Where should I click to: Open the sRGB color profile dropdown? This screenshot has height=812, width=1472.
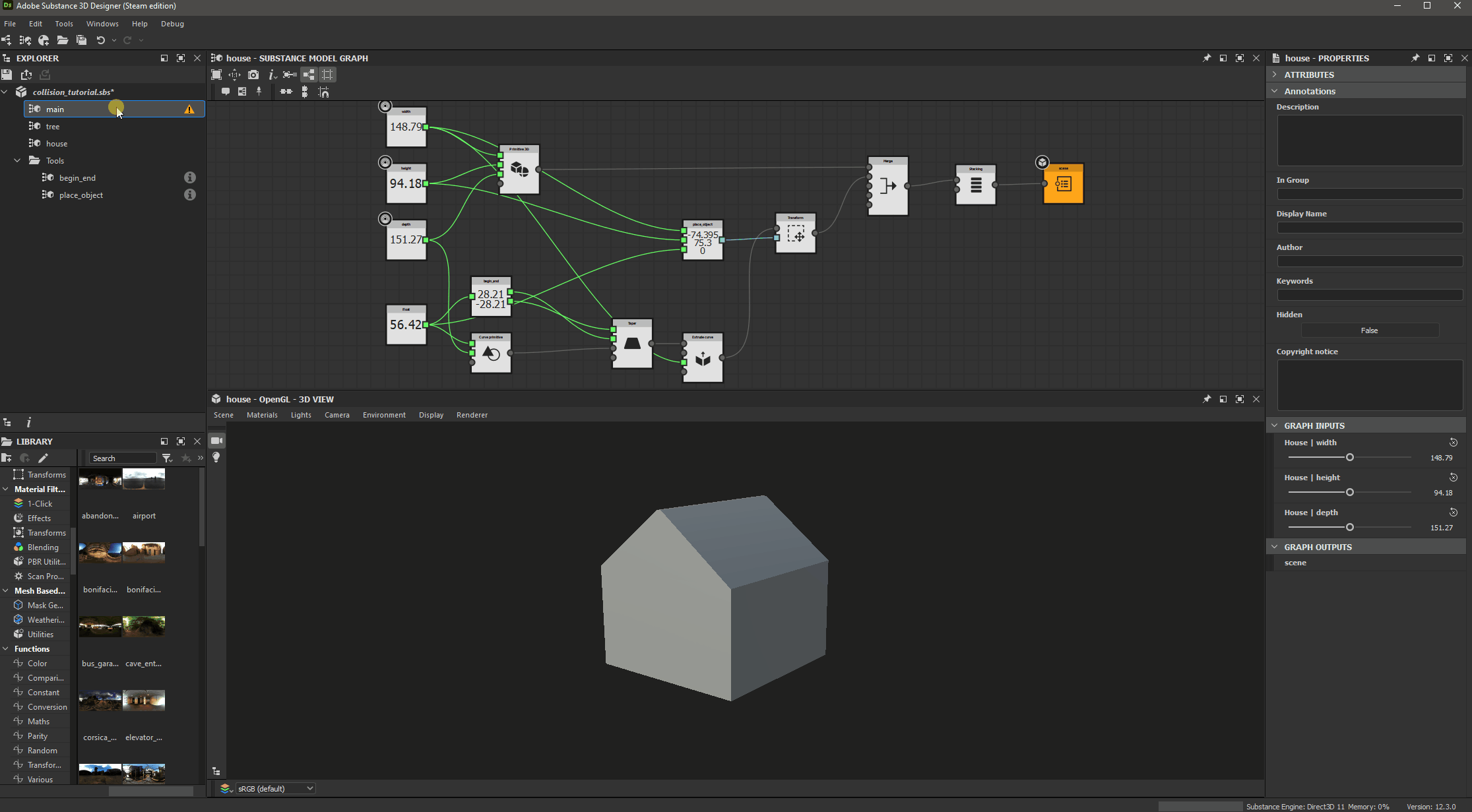tap(274, 788)
